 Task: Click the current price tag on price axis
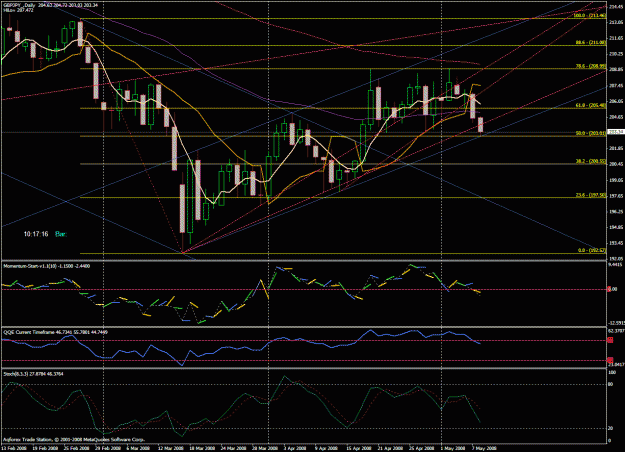pos(617,132)
